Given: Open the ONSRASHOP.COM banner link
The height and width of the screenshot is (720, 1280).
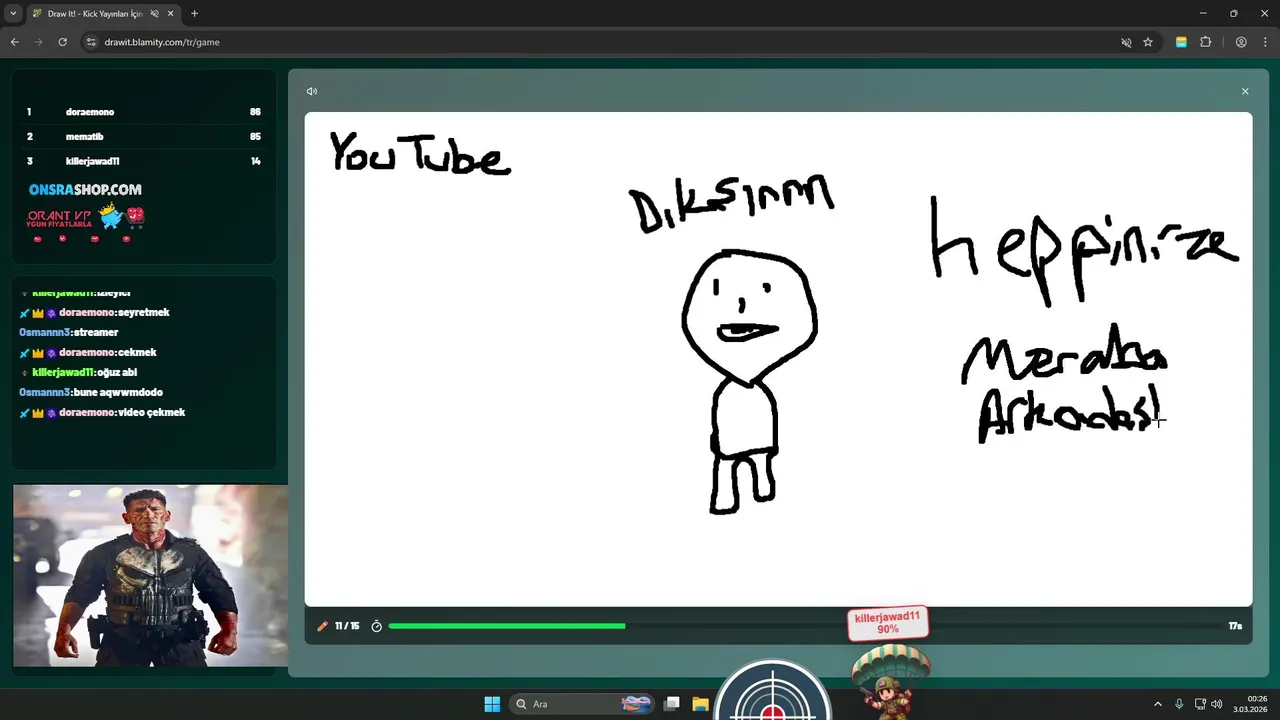Looking at the screenshot, I should (x=85, y=189).
